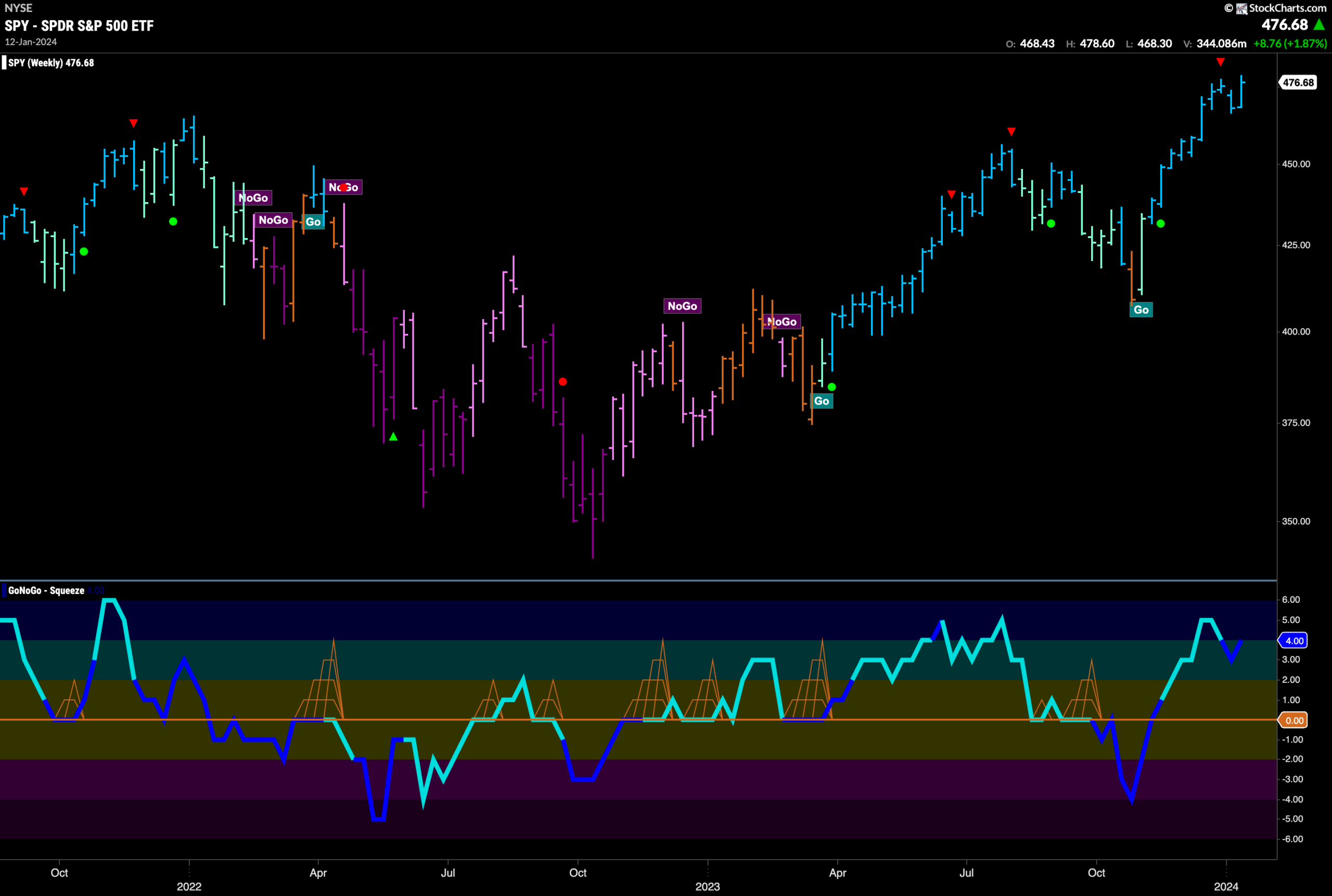Click the GoNoGo - Squeeze panel label
1332x896 pixels.
click(x=46, y=591)
